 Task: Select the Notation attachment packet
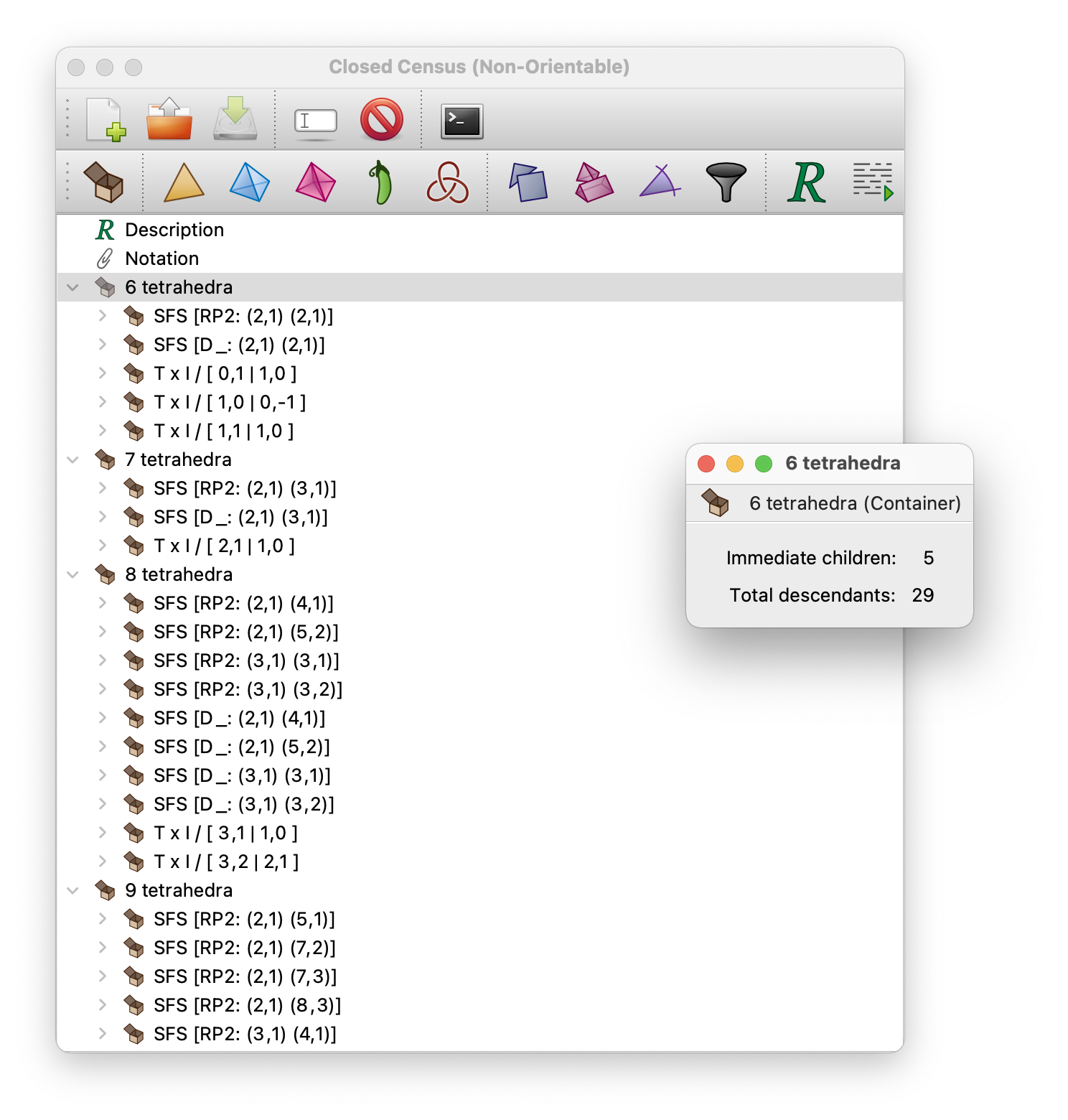[x=161, y=258]
